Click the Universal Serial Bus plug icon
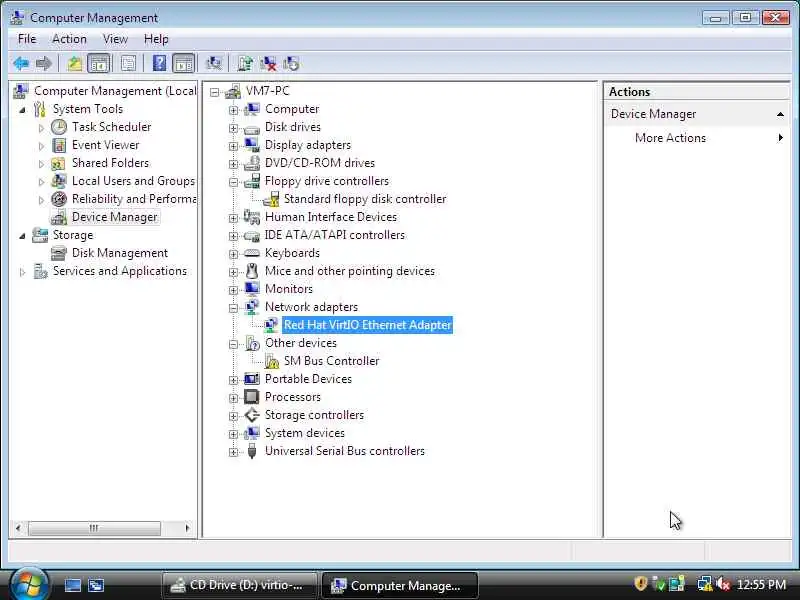Viewport: 800px width, 600px height. tap(252, 451)
